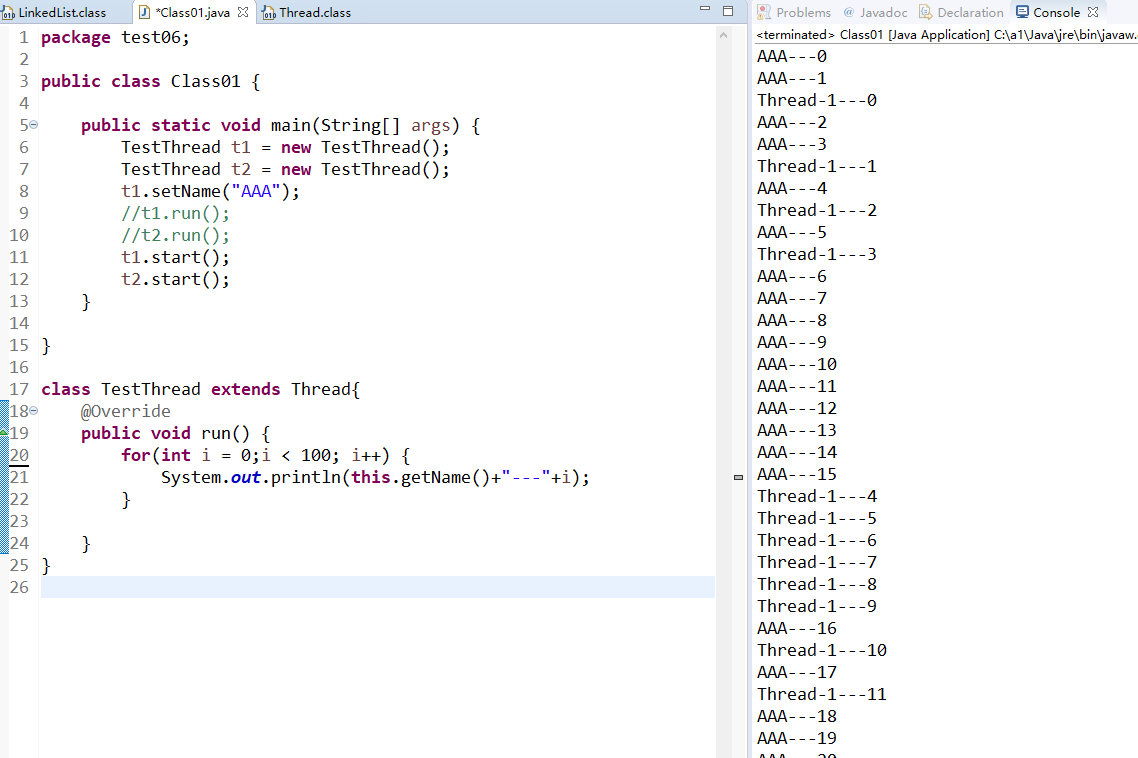1138x758 pixels.
Task: Click the terminated Class01 console header text
Action: pos(946,35)
